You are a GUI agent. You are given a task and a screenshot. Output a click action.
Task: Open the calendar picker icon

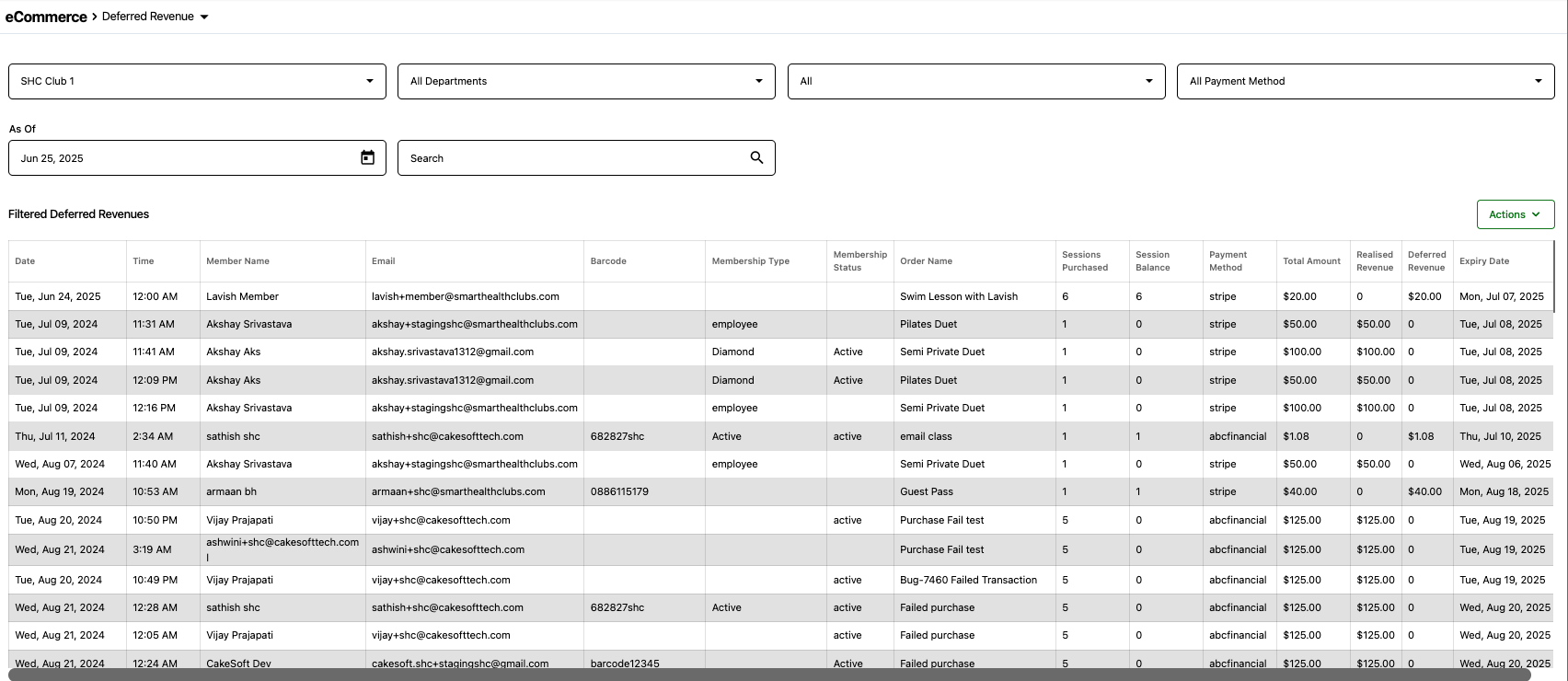coord(367,157)
